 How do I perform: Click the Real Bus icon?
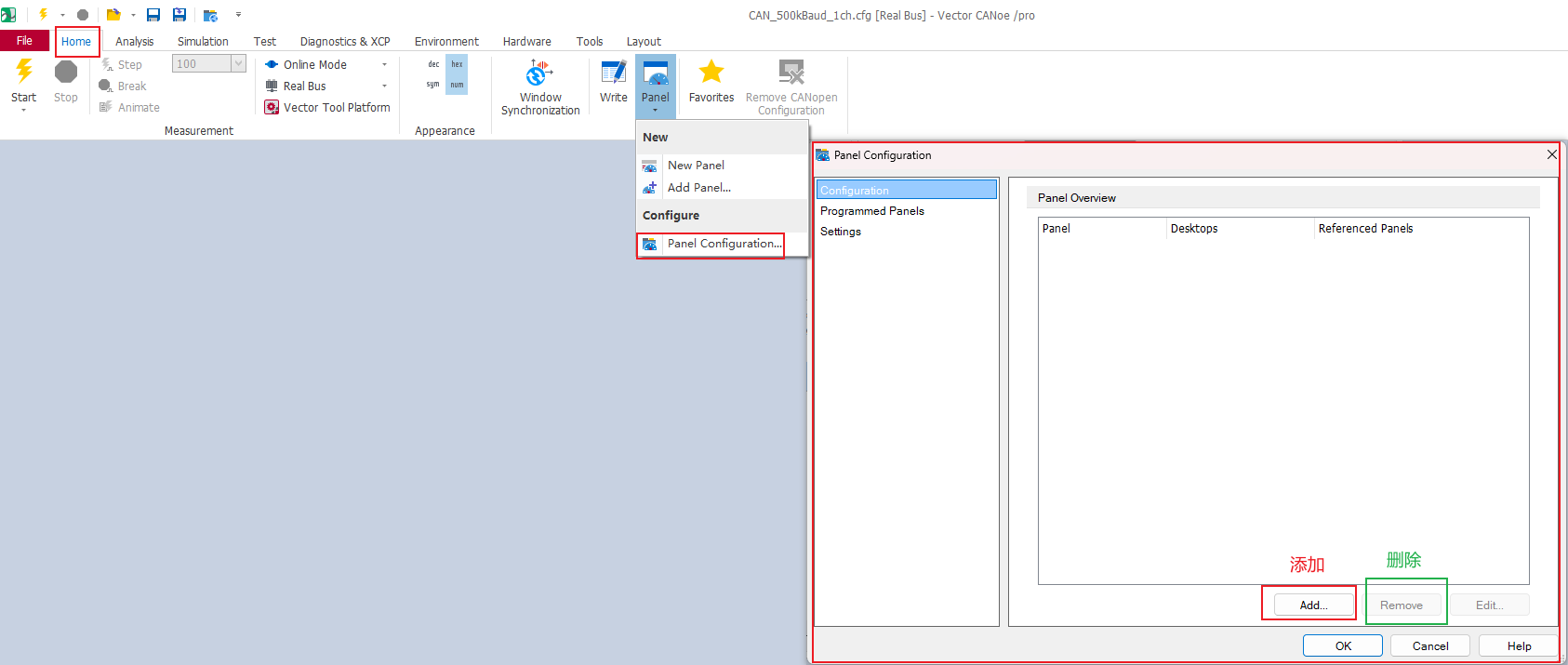pyautogui.click(x=272, y=86)
